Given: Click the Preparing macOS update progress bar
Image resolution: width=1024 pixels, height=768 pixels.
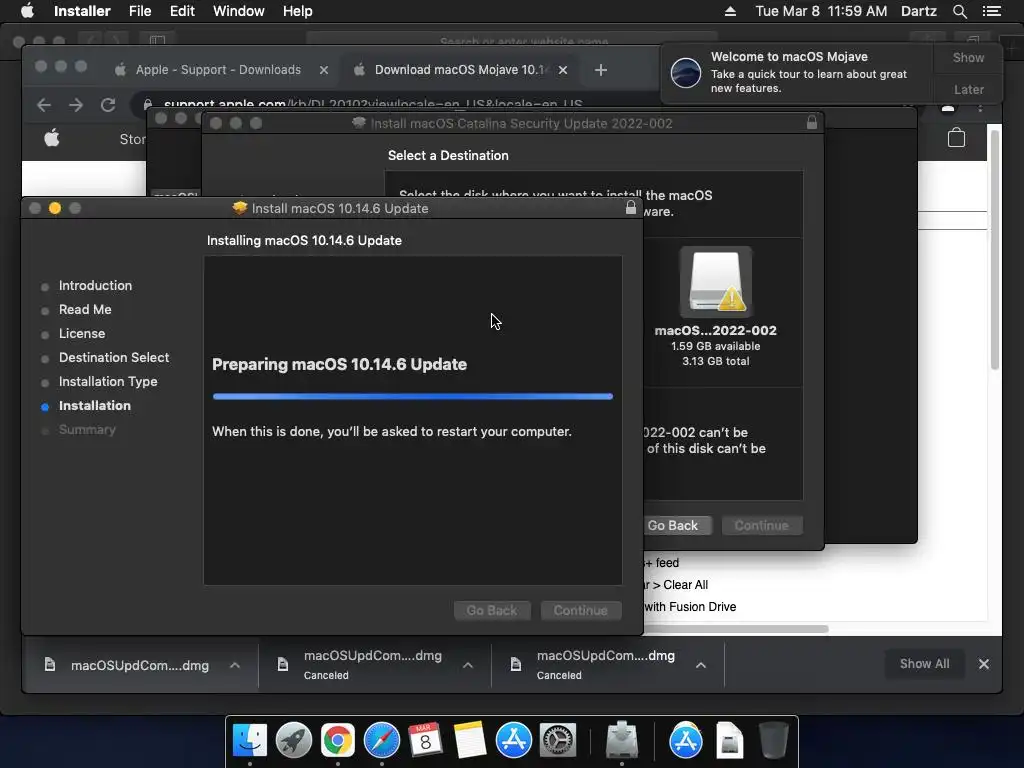Looking at the screenshot, I should click(x=413, y=396).
